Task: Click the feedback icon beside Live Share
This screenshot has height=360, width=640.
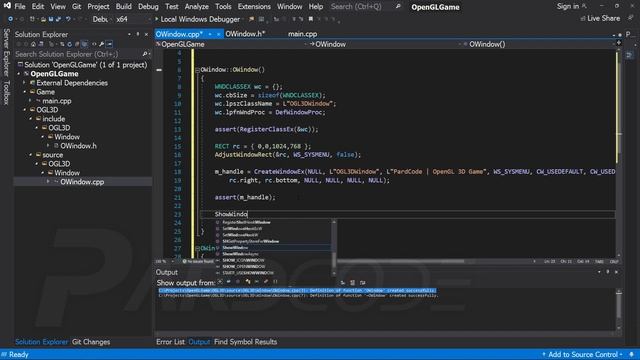Action: (630, 18)
